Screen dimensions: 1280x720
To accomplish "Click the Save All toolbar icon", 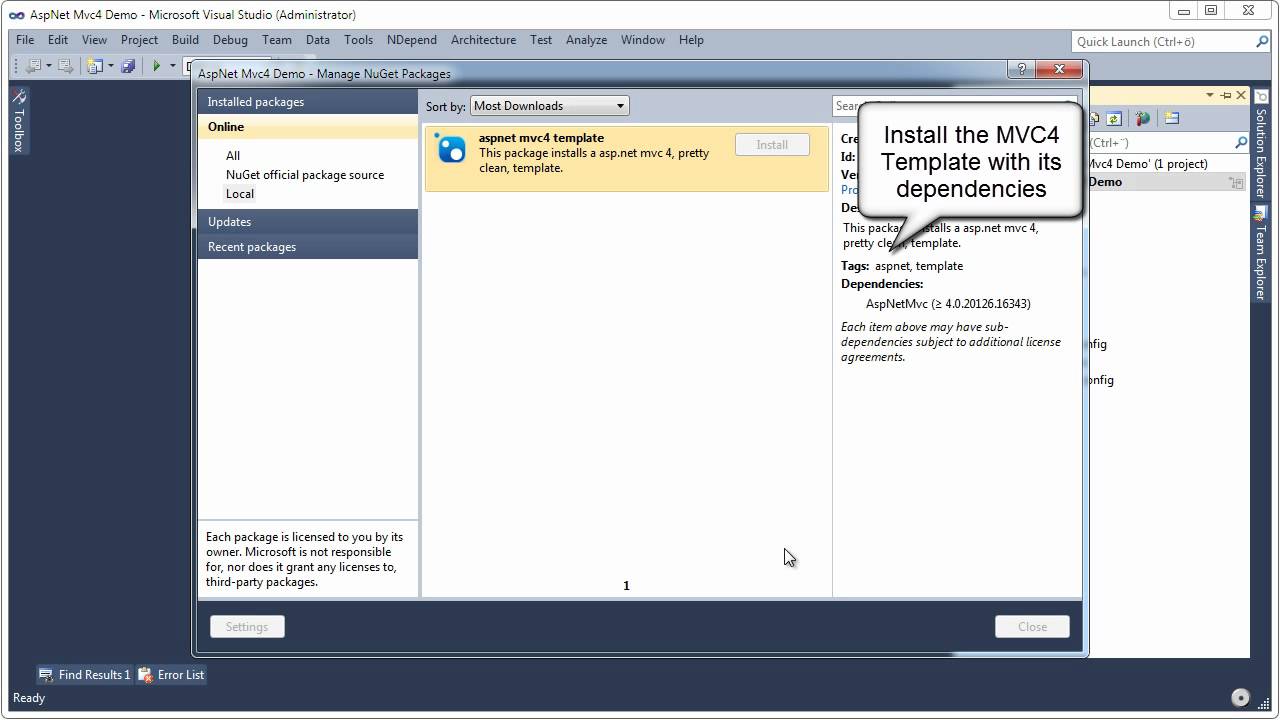I will [128, 66].
